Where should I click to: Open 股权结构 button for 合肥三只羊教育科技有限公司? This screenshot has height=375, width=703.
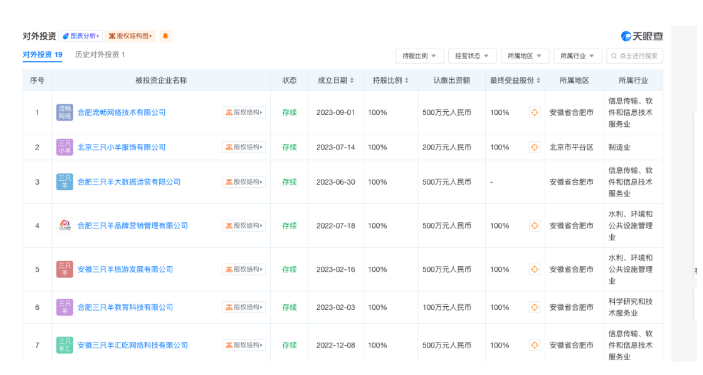pyautogui.click(x=244, y=307)
